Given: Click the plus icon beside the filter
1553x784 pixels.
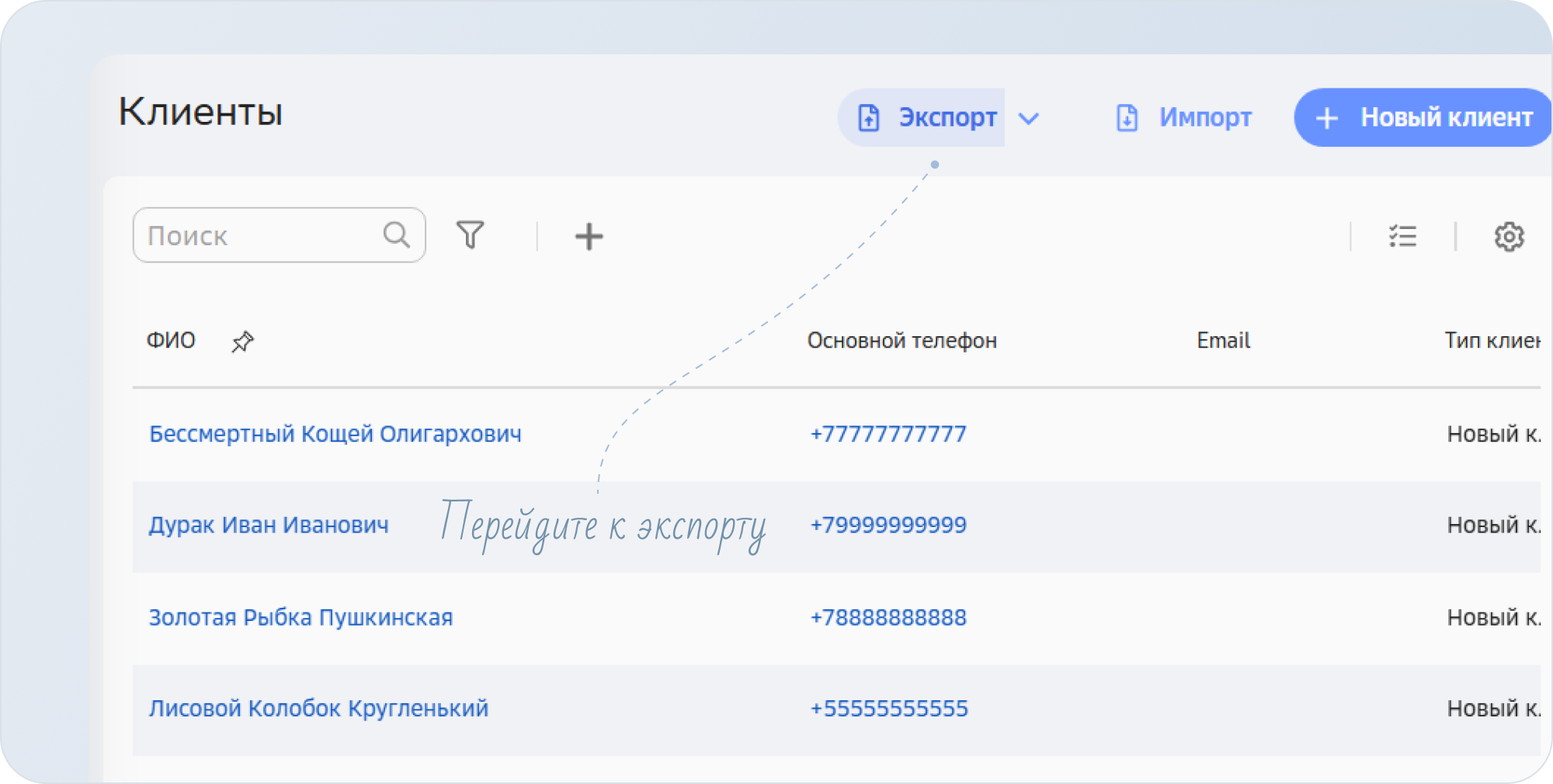Looking at the screenshot, I should coord(589,236).
